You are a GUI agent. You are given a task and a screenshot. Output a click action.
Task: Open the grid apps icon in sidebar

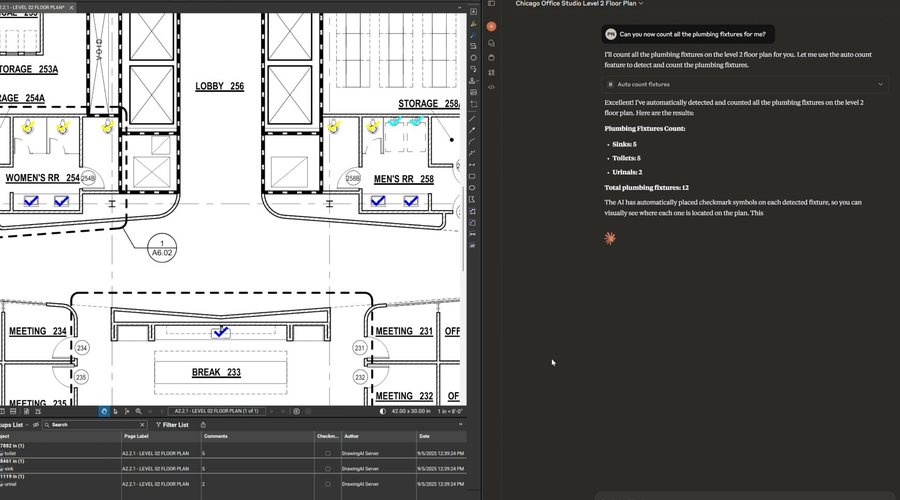click(491, 73)
